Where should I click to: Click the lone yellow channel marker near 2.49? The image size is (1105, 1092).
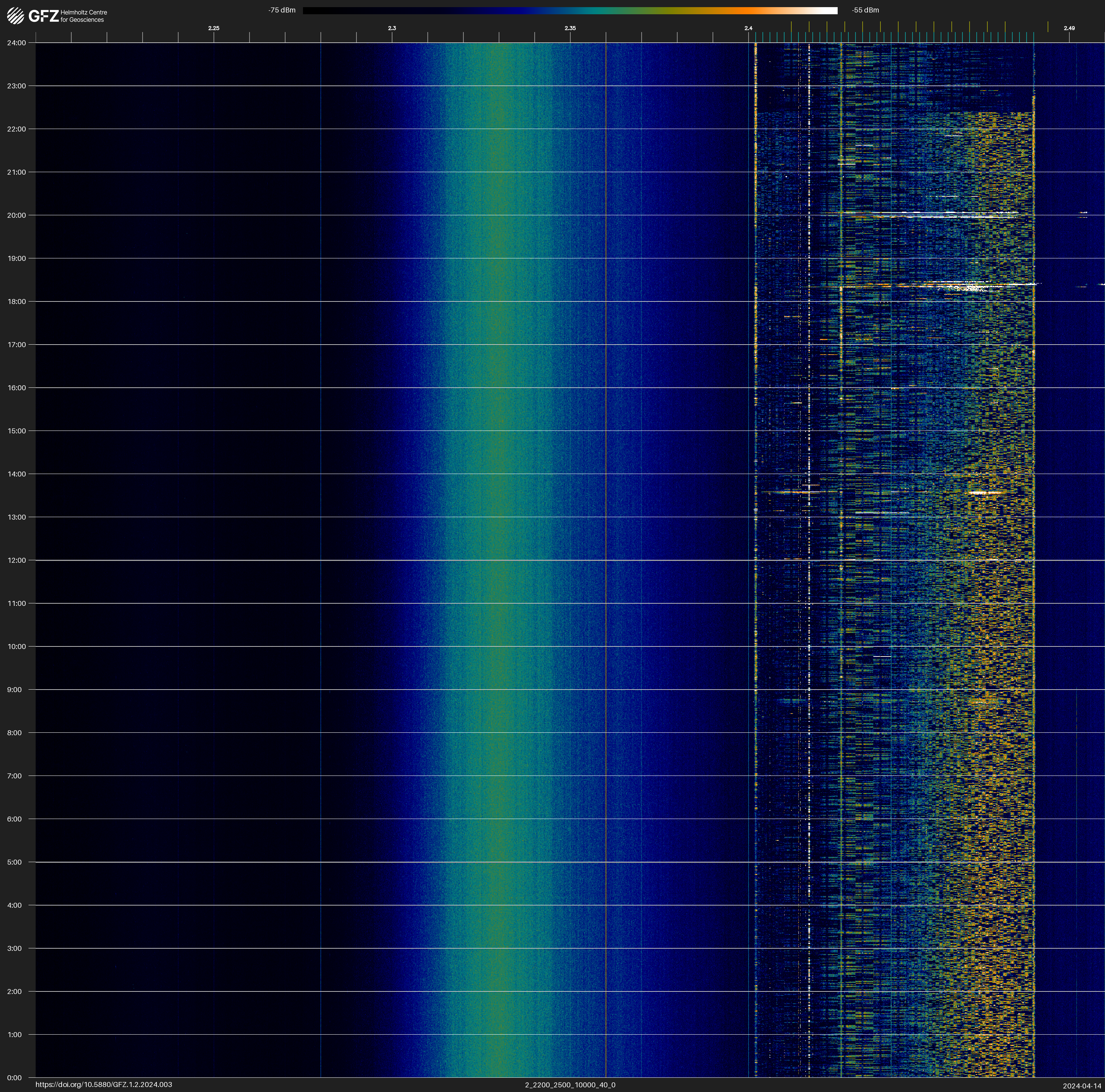point(1048,27)
